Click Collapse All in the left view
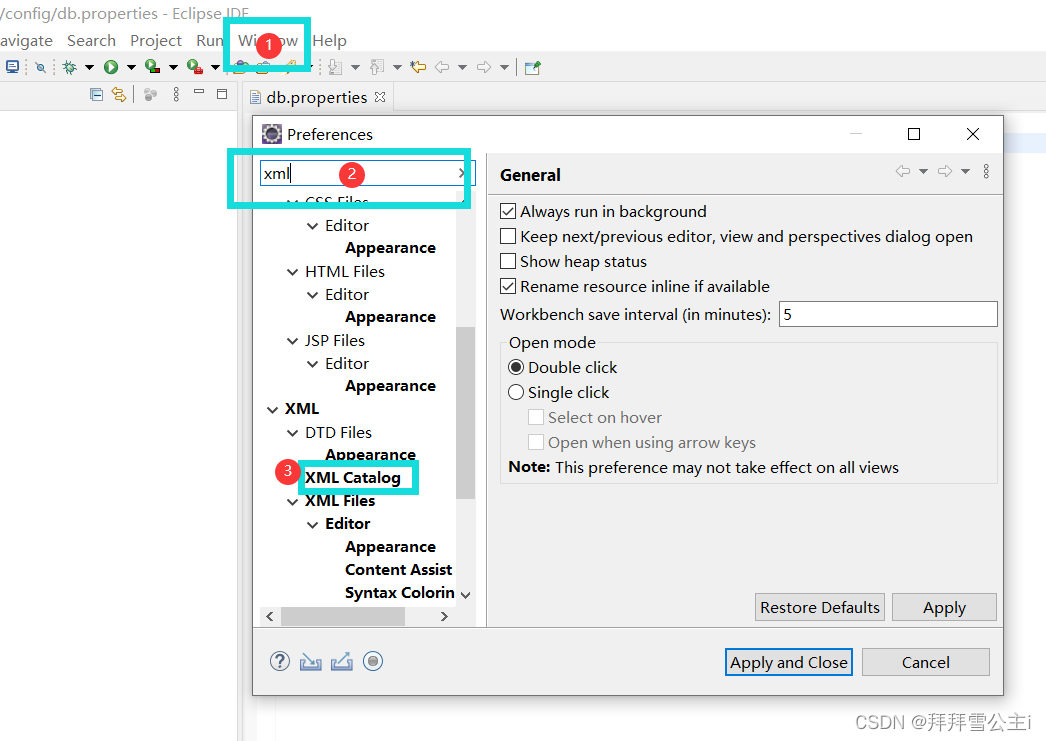This screenshot has height=741, width=1046. point(97,95)
